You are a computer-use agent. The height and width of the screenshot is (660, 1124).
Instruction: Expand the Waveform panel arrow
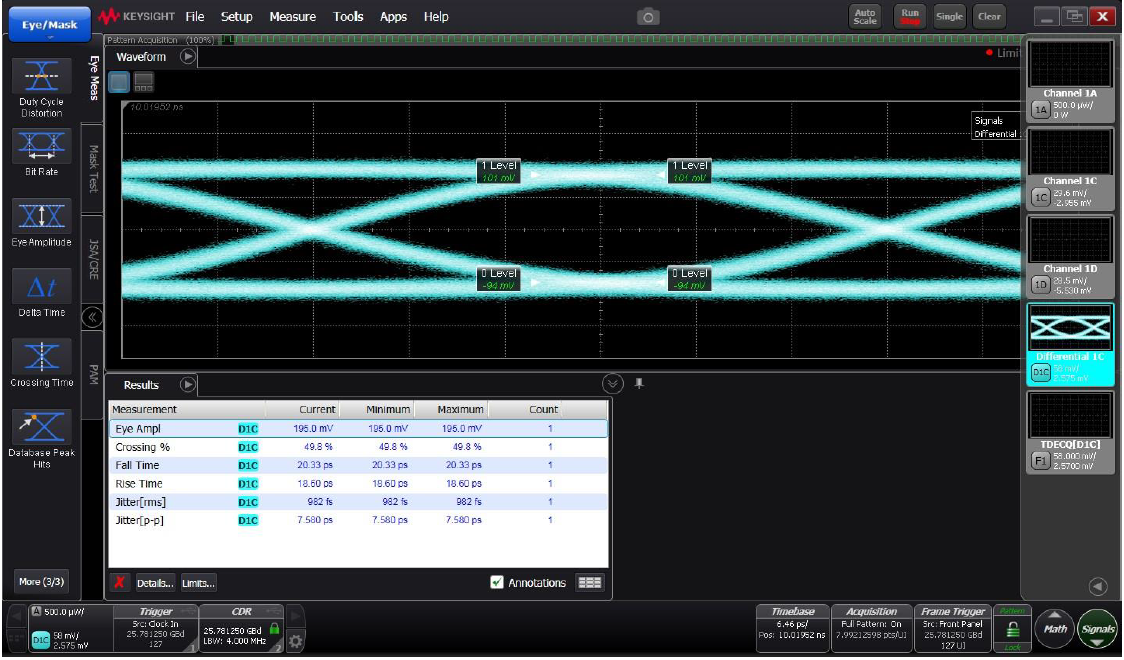188,57
